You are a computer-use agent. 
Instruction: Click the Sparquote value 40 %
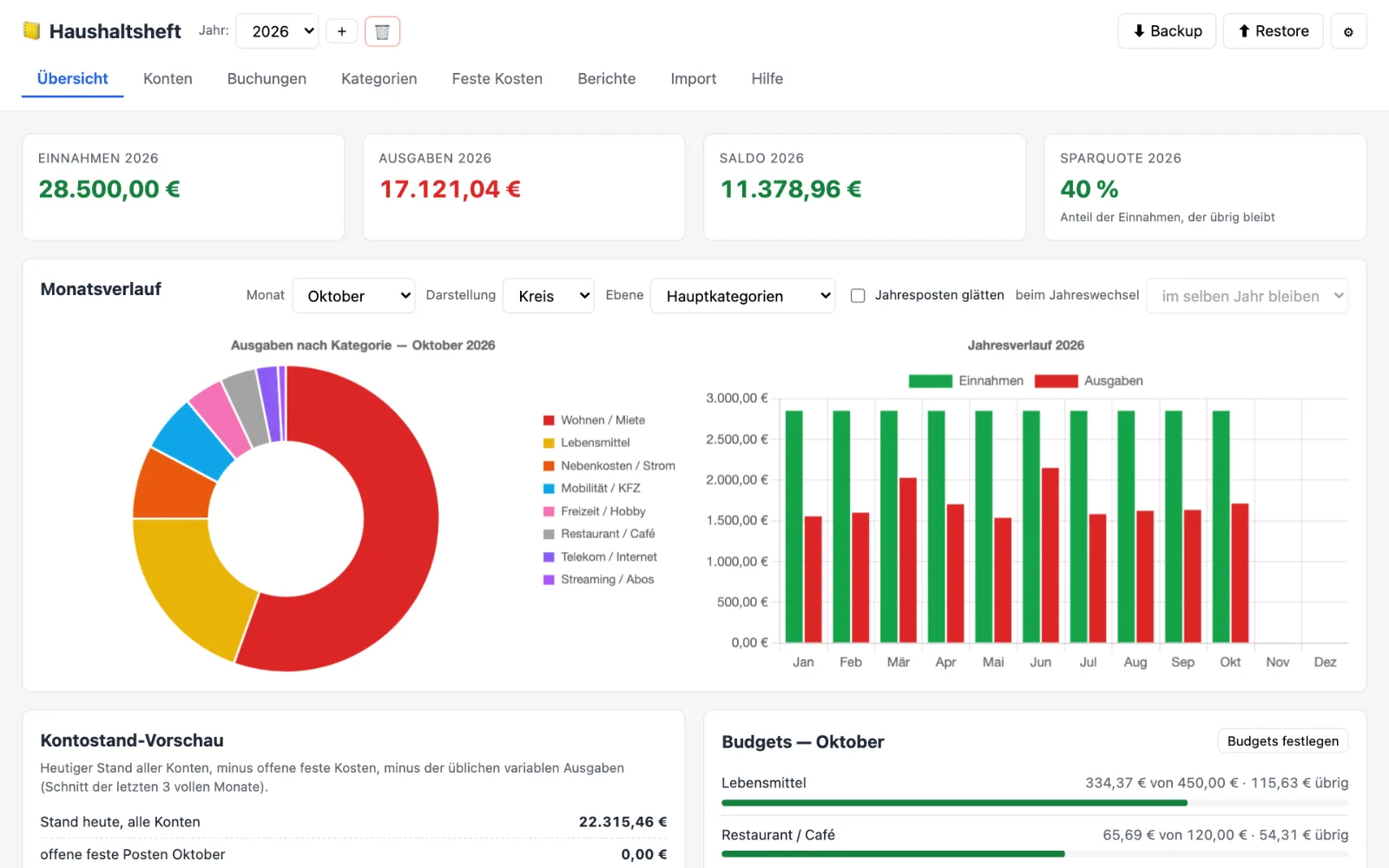point(1089,189)
